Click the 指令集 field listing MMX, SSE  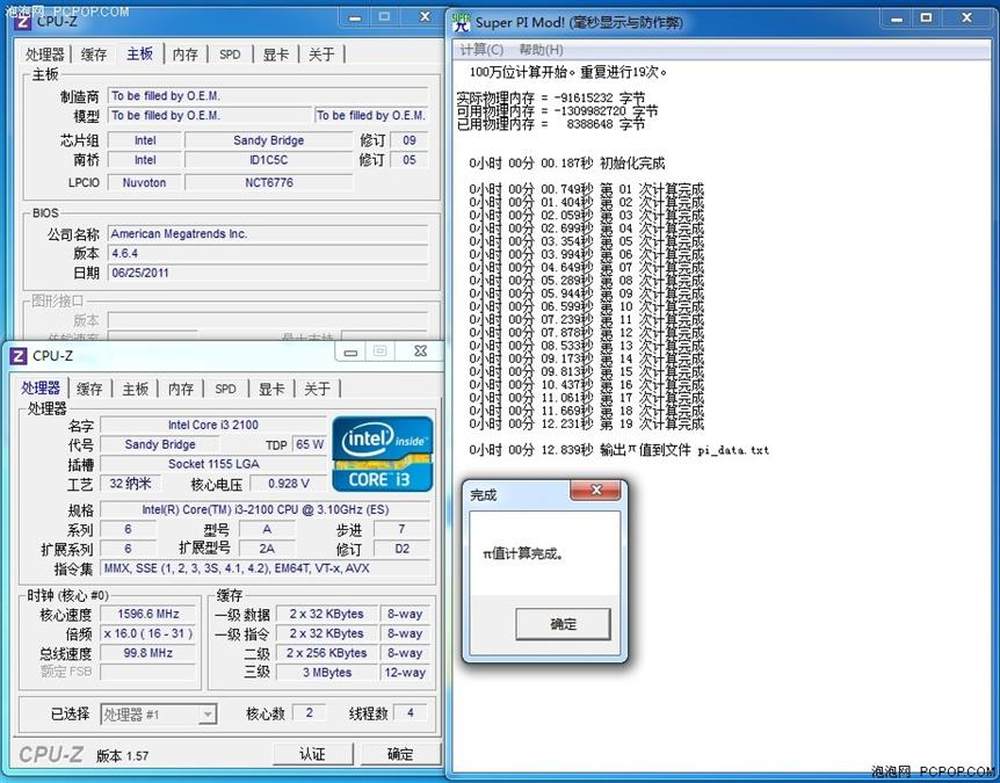pos(265,568)
